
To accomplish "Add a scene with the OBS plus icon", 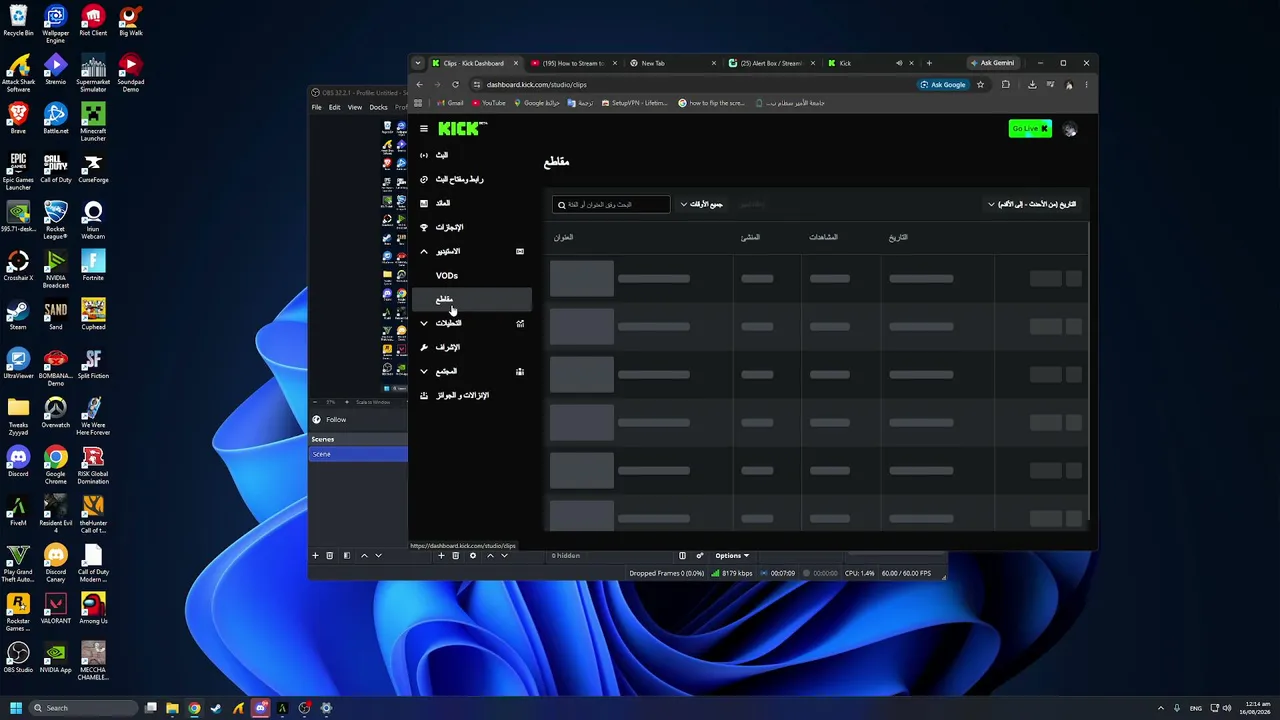I will coord(315,556).
